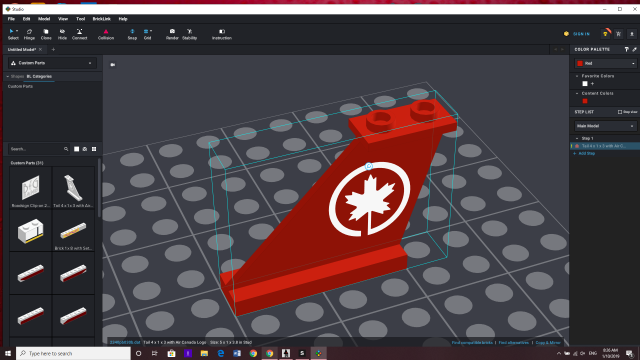Open the Model menu
This screenshot has height=360, width=640.
pyautogui.click(x=44, y=19)
